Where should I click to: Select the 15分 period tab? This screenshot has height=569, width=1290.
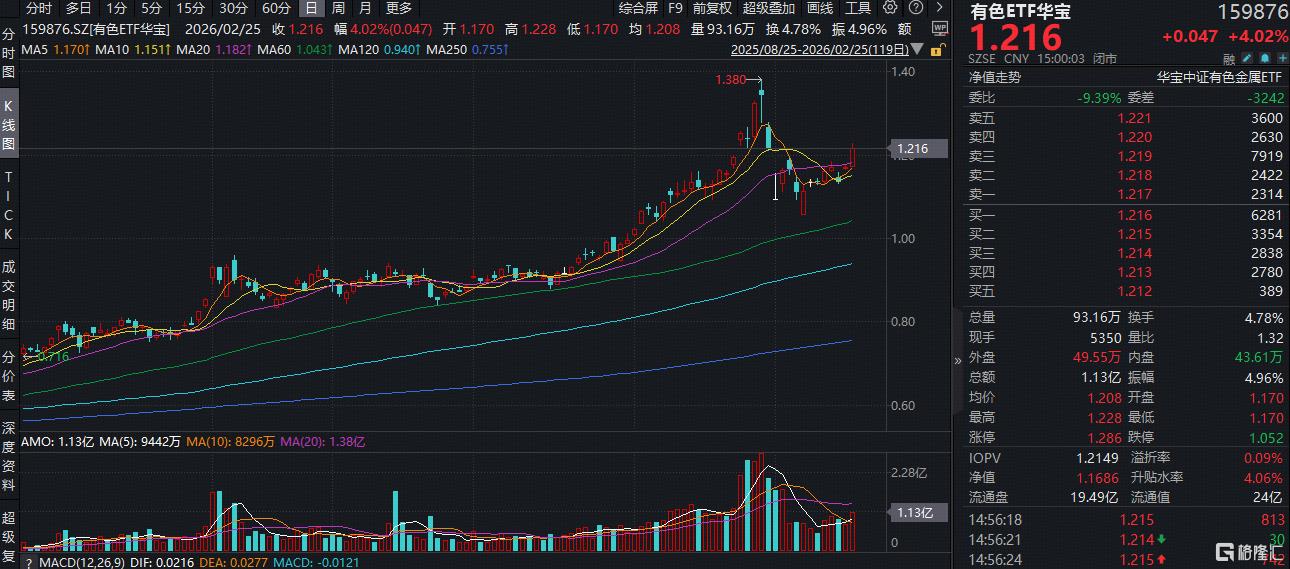[190, 8]
